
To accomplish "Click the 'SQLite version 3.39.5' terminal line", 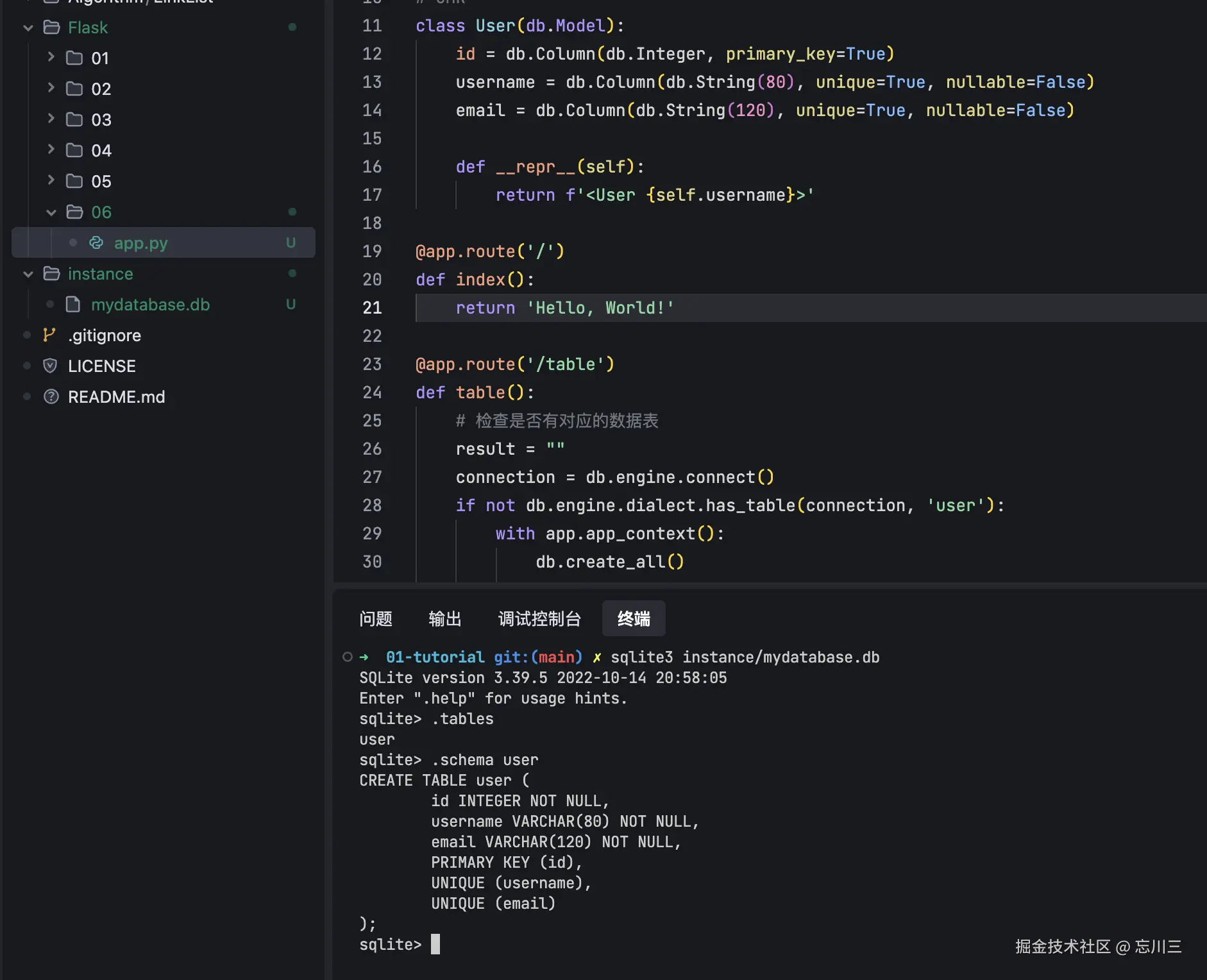I will 543,677.
